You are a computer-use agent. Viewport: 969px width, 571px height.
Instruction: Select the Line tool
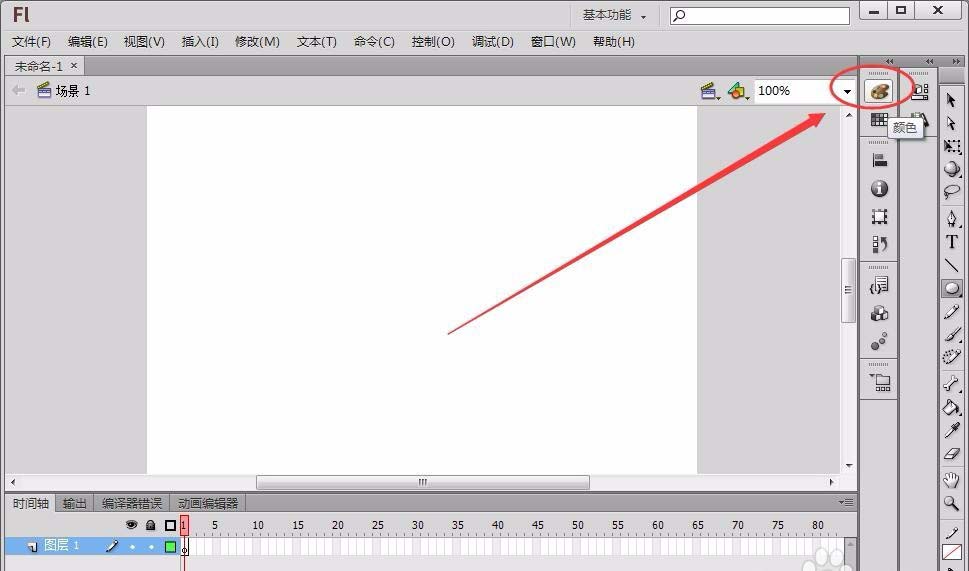[952, 265]
